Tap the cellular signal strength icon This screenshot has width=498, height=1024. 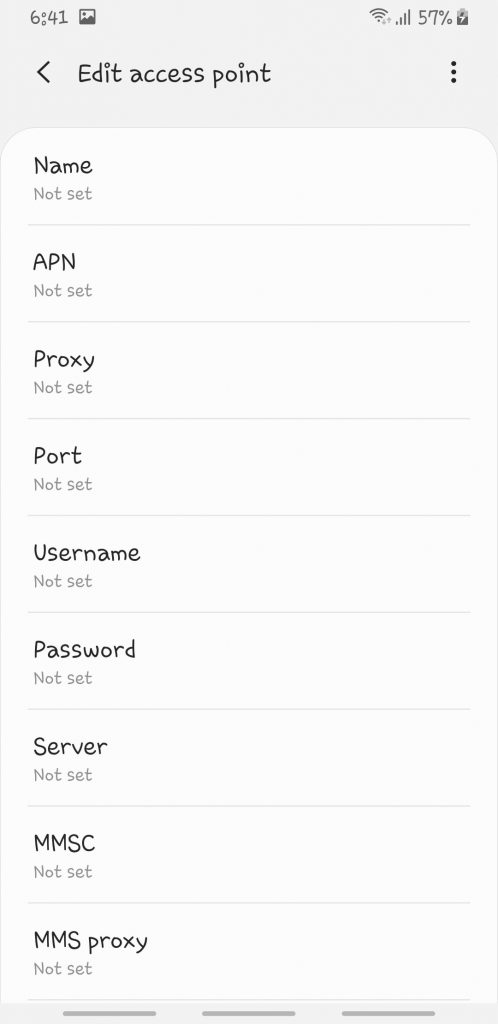coord(403,18)
